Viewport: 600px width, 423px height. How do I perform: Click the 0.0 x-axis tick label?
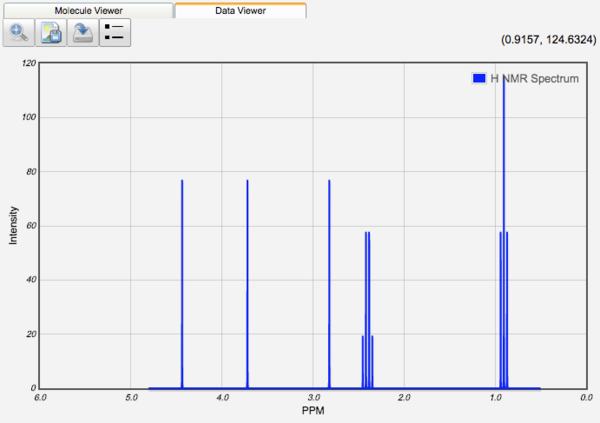[586, 398]
